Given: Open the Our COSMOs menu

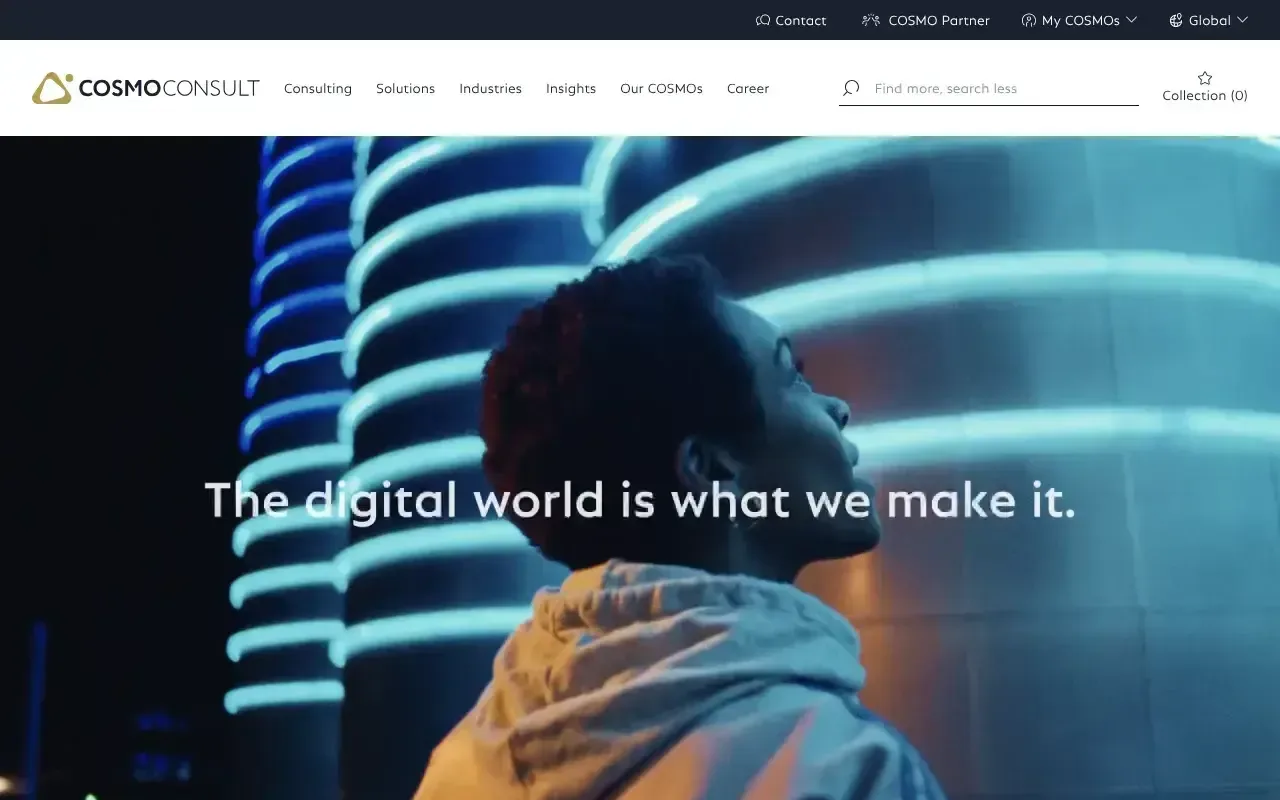Looking at the screenshot, I should coord(661,89).
